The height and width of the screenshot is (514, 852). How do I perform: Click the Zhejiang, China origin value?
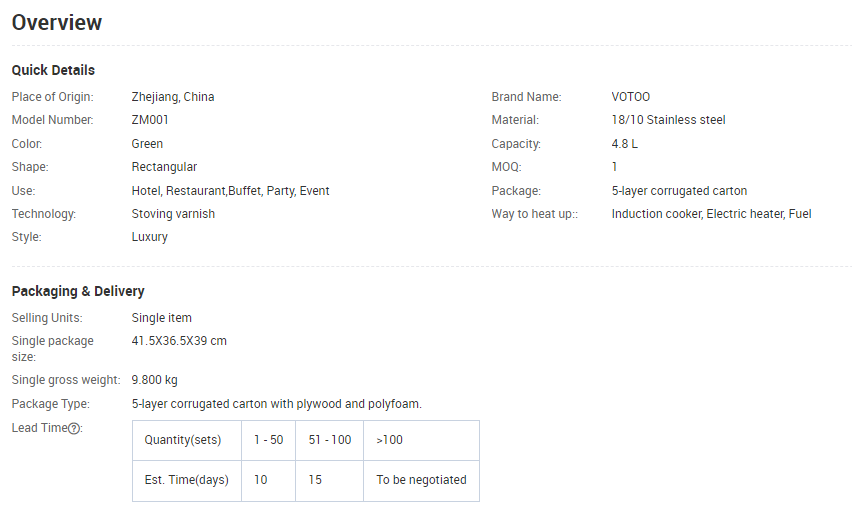click(173, 97)
